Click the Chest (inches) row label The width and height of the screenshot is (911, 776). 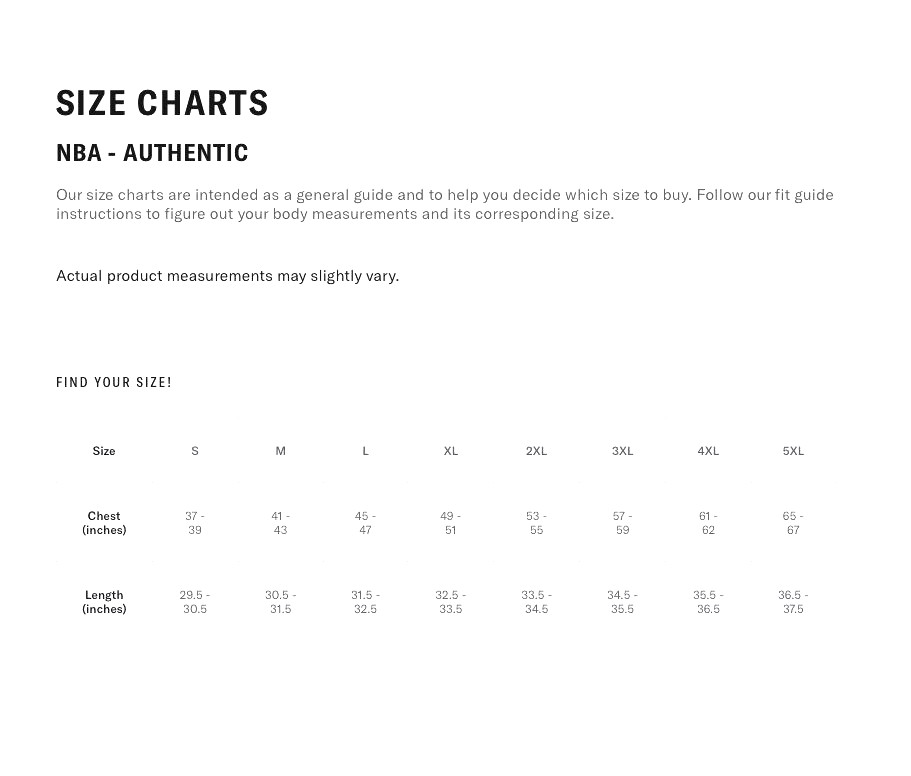coord(104,523)
